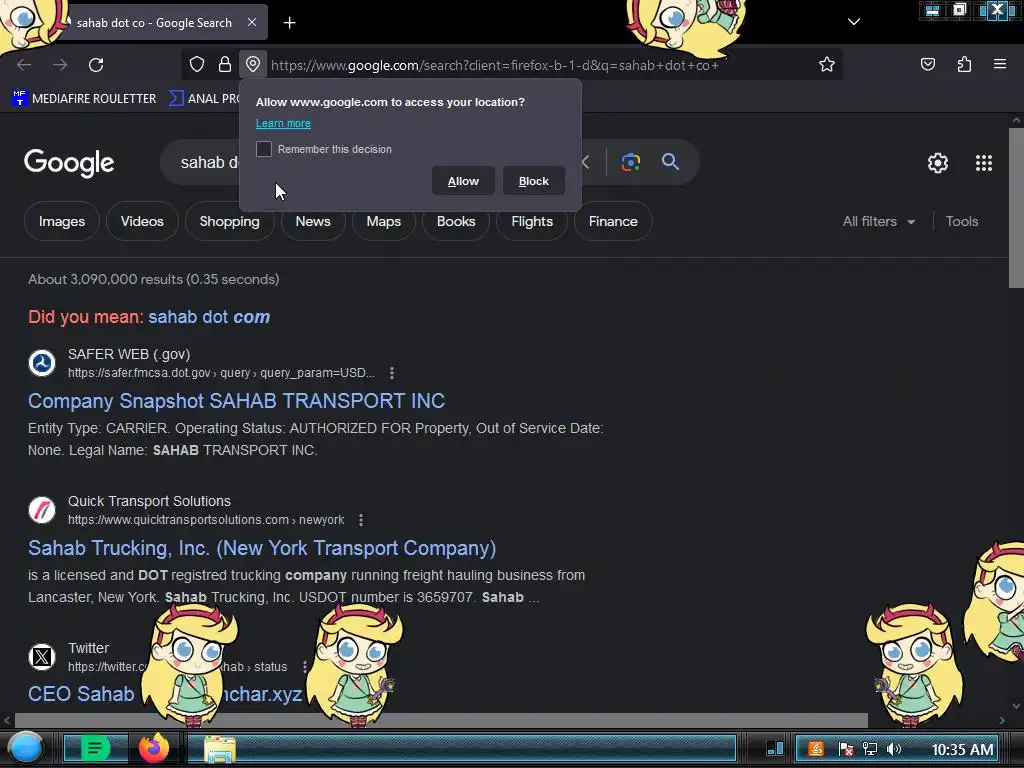Select the Flights filter tab
The width and height of the screenshot is (1024, 768).
pyautogui.click(x=532, y=221)
